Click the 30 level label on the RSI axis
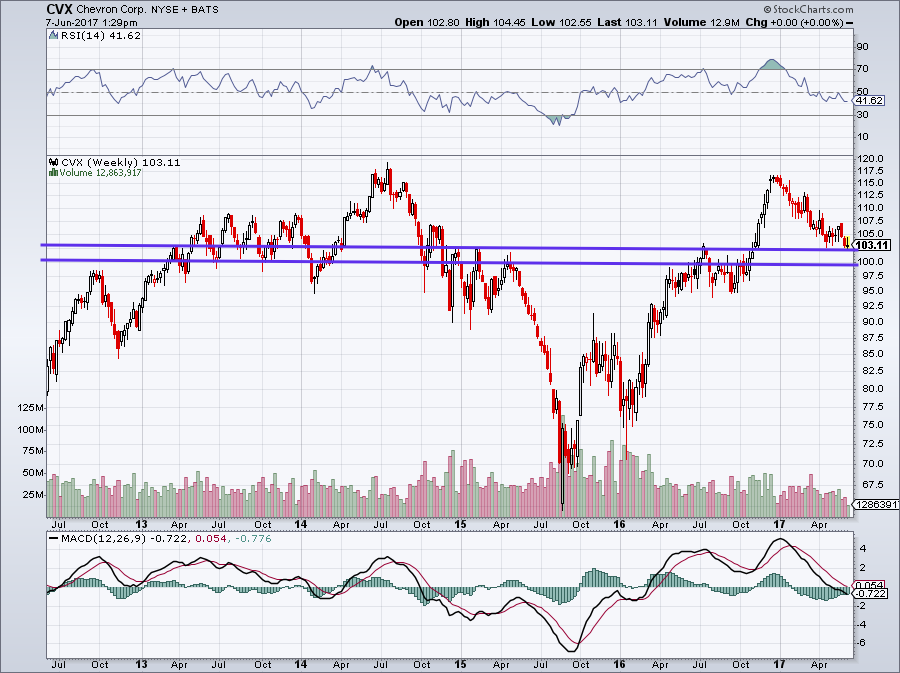Viewport: 900px width, 673px height. pos(862,115)
